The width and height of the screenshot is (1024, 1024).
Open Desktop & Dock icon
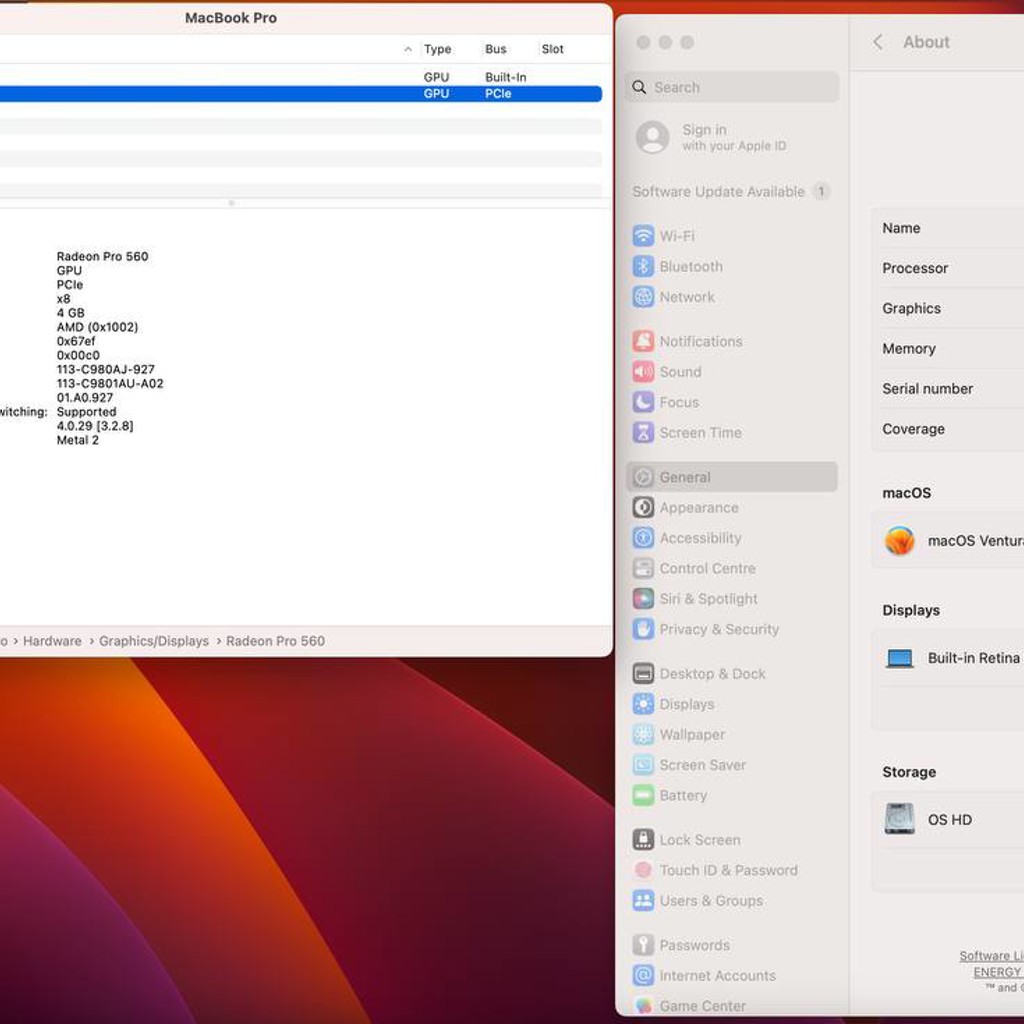pos(643,673)
